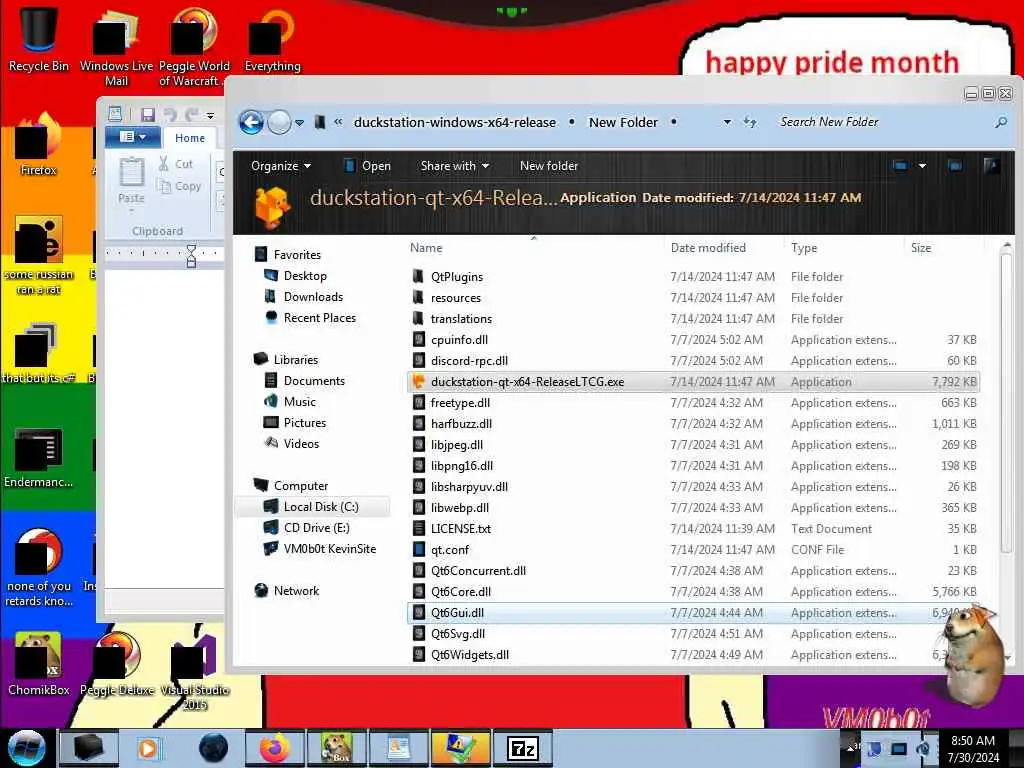Sort by the Name column header
Image resolution: width=1024 pixels, height=768 pixels.
426,248
